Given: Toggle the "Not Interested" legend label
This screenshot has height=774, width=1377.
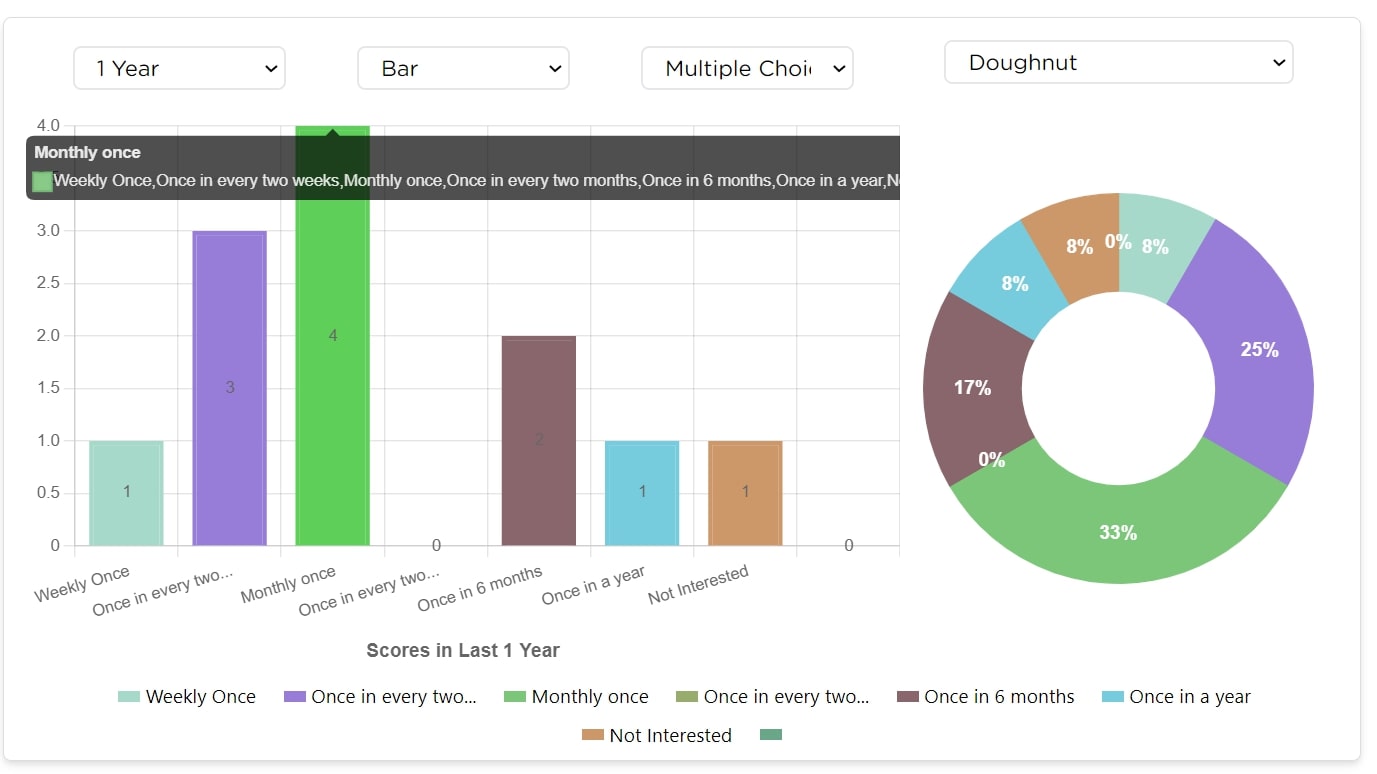Looking at the screenshot, I should 670,735.
